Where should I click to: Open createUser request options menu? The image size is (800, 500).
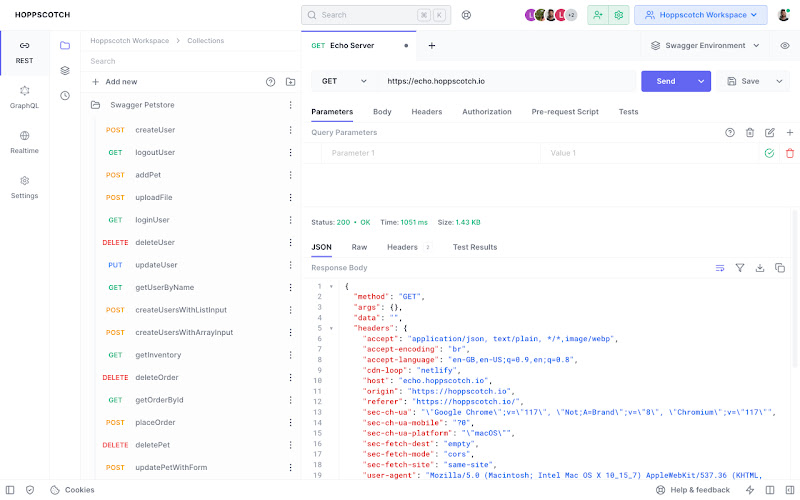pos(290,130)
